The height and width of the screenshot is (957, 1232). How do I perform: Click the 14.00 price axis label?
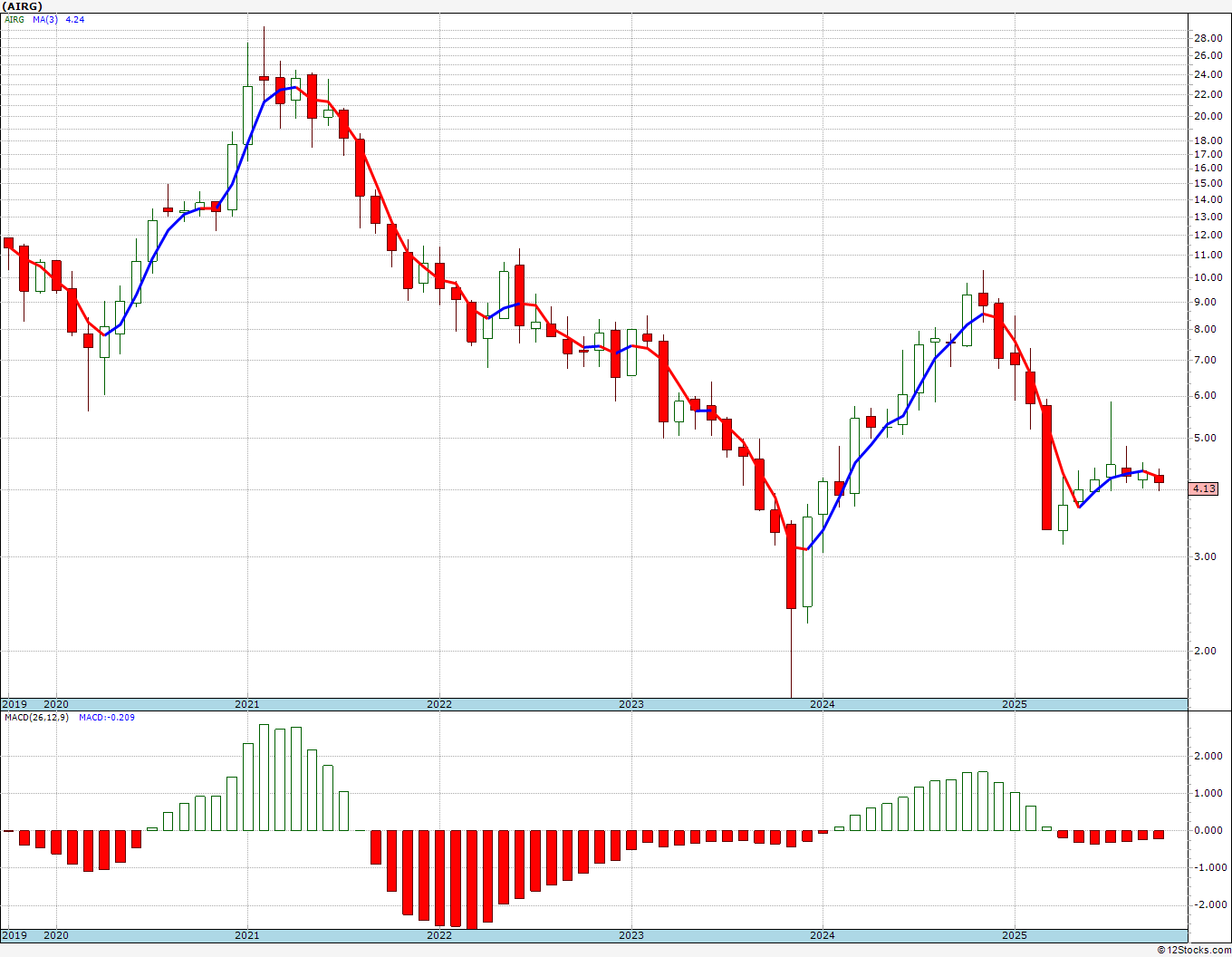pos(1208,199)
